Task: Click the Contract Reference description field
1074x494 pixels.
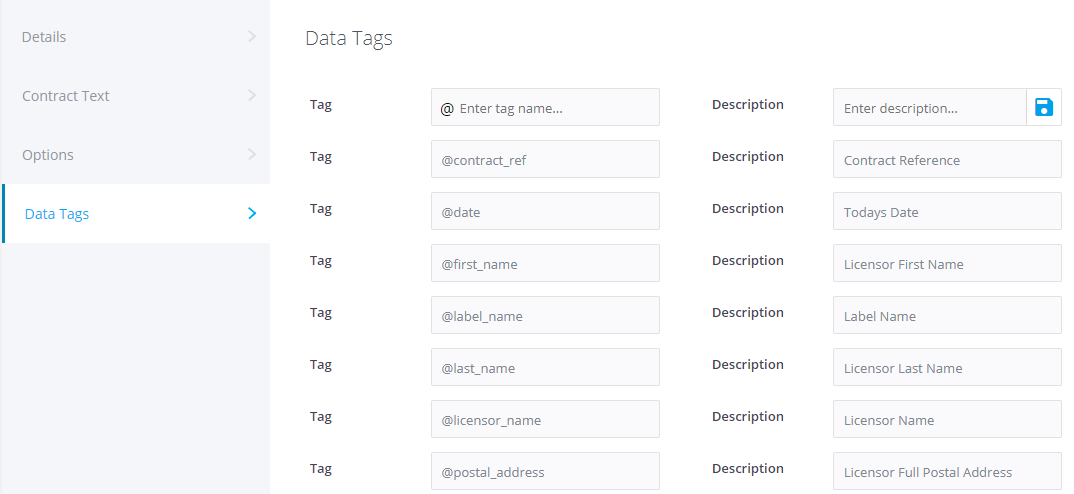Action: [947, 160]
